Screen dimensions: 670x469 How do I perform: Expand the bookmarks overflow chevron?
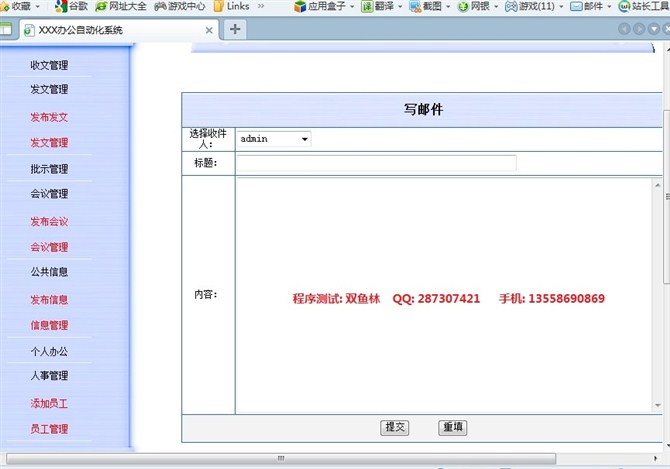tap(261, 6)
